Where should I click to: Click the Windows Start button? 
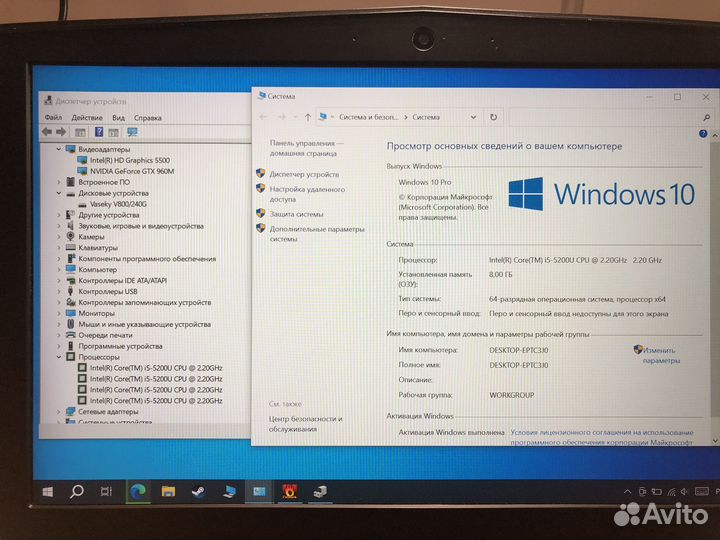click(x=47, y=492)
